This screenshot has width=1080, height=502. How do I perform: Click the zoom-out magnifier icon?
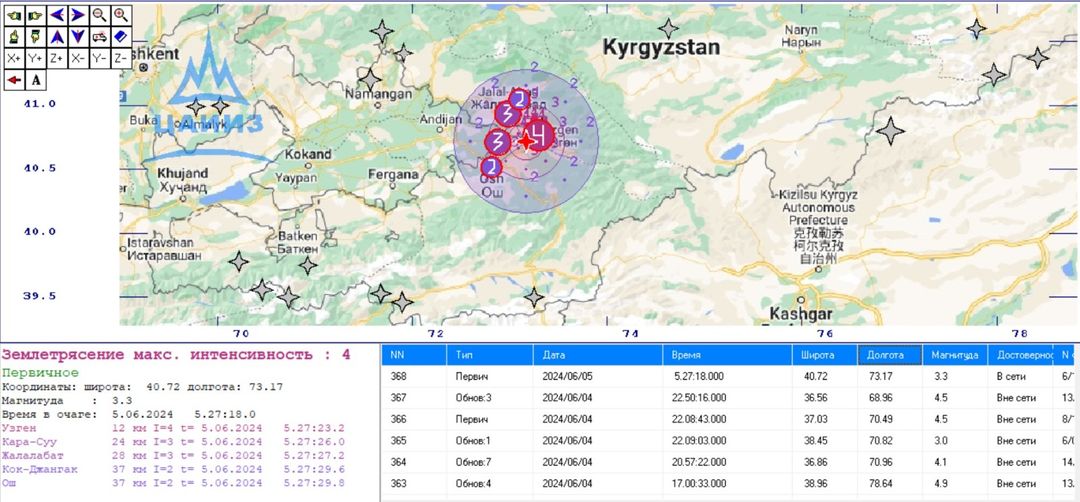pyautogui.click(x=100, y=15)
